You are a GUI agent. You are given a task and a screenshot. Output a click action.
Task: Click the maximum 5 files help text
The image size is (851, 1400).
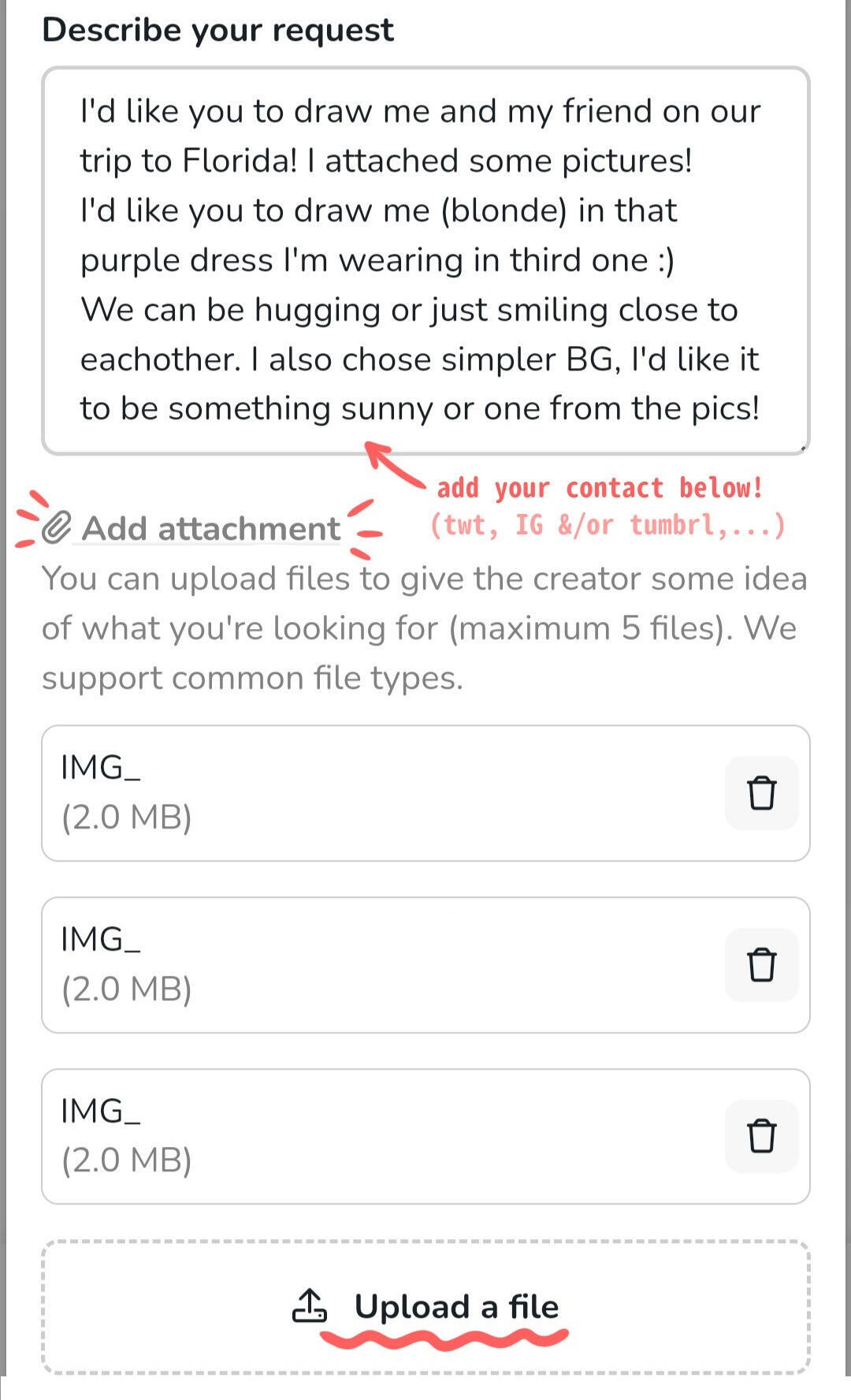(424, 628)
